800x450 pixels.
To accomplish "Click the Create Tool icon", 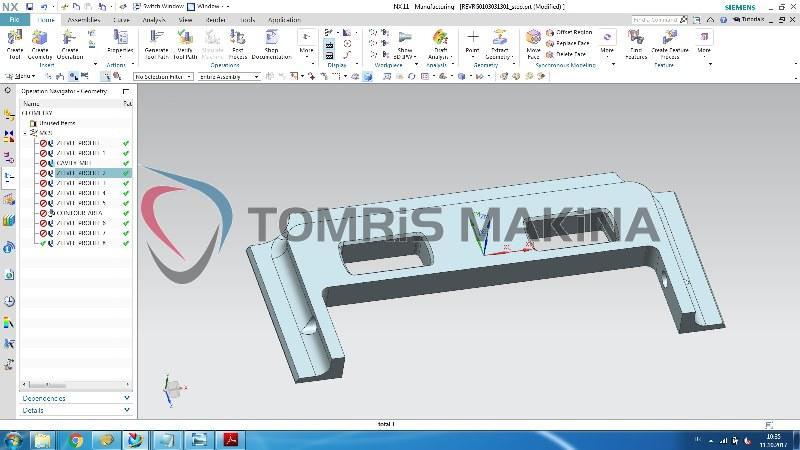I will 15,44.
